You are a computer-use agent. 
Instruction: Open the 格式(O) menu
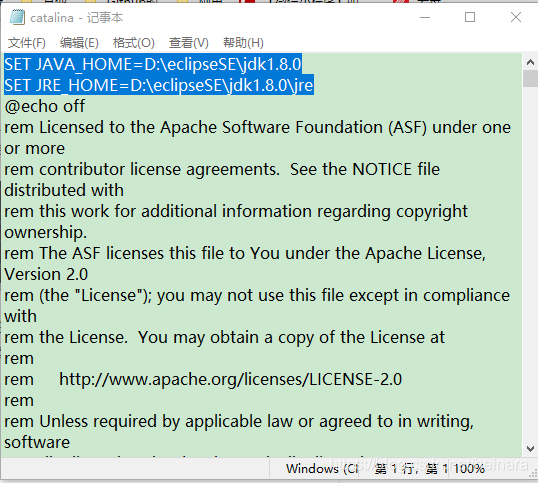point(134,43)
